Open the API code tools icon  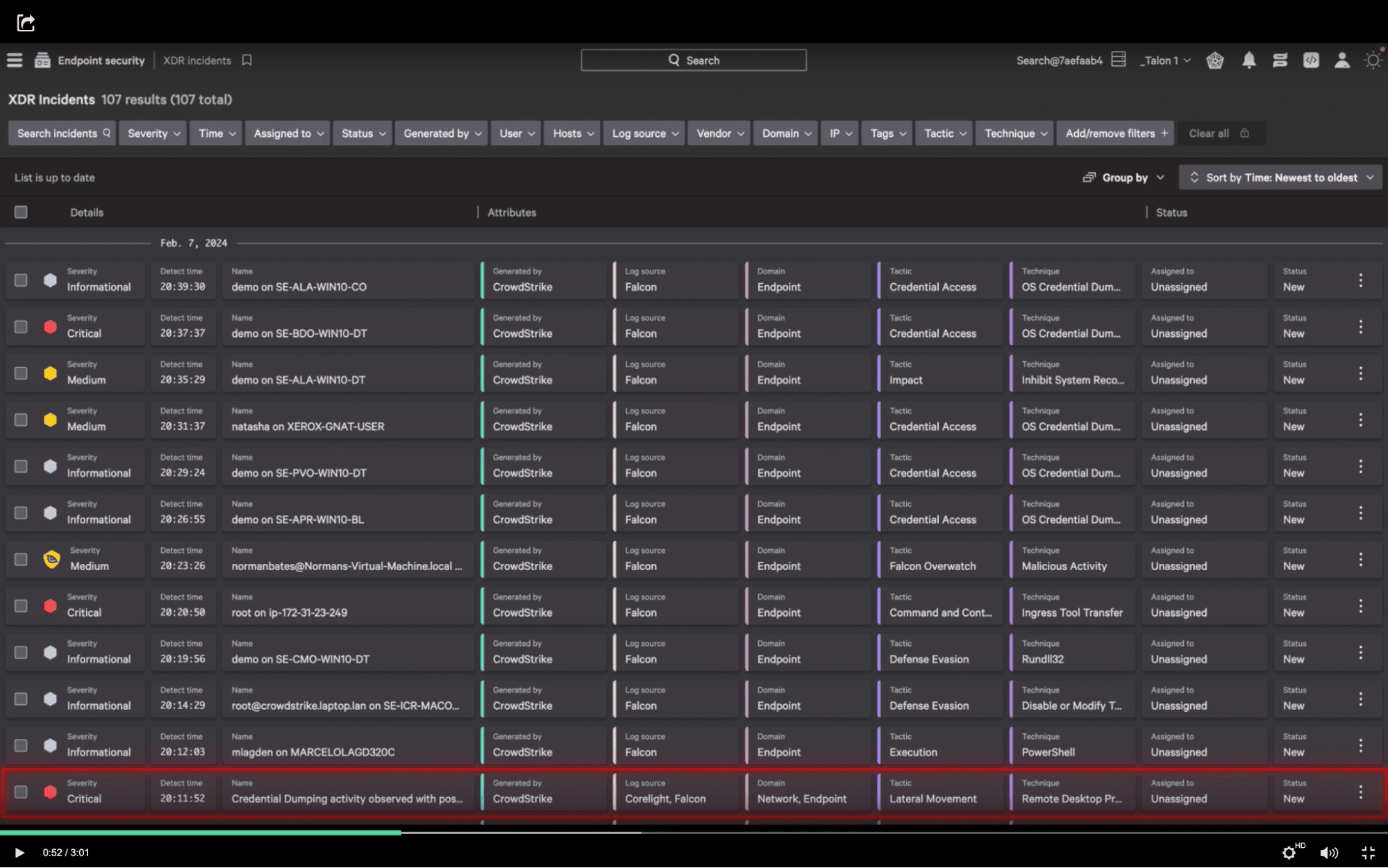(1311, 60)
